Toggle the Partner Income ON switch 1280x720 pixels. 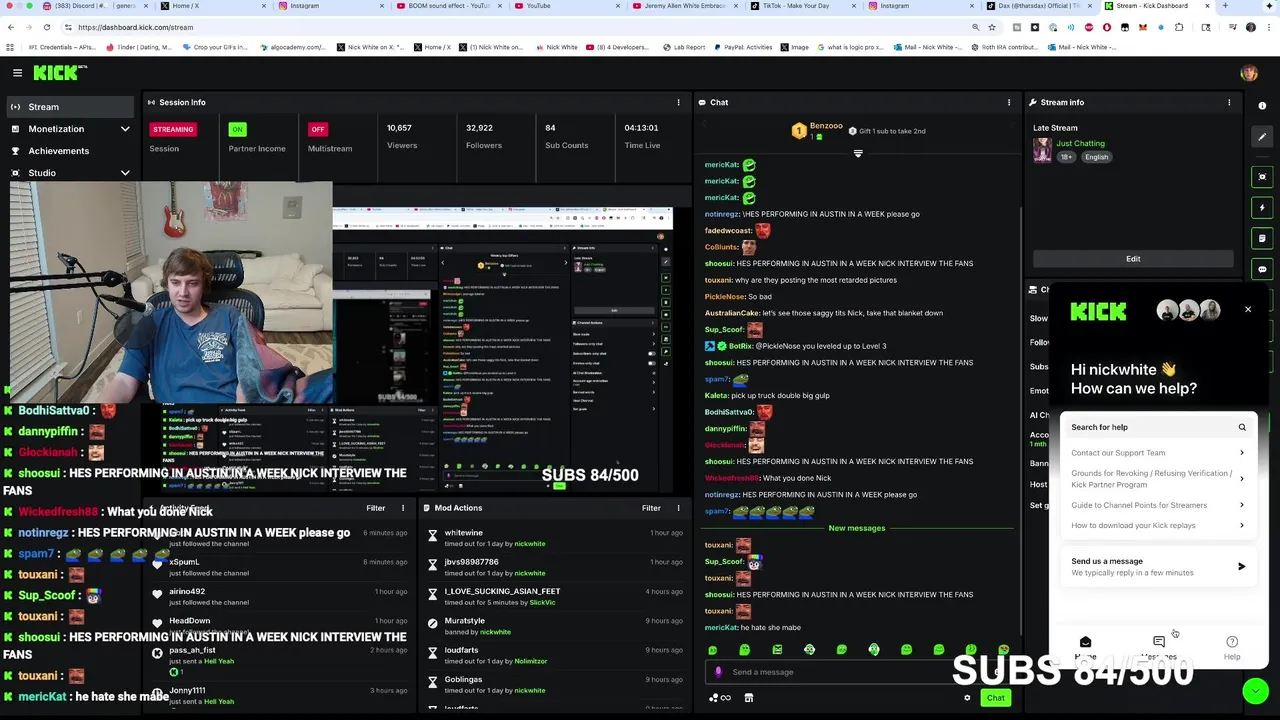[x=237, y=129]
